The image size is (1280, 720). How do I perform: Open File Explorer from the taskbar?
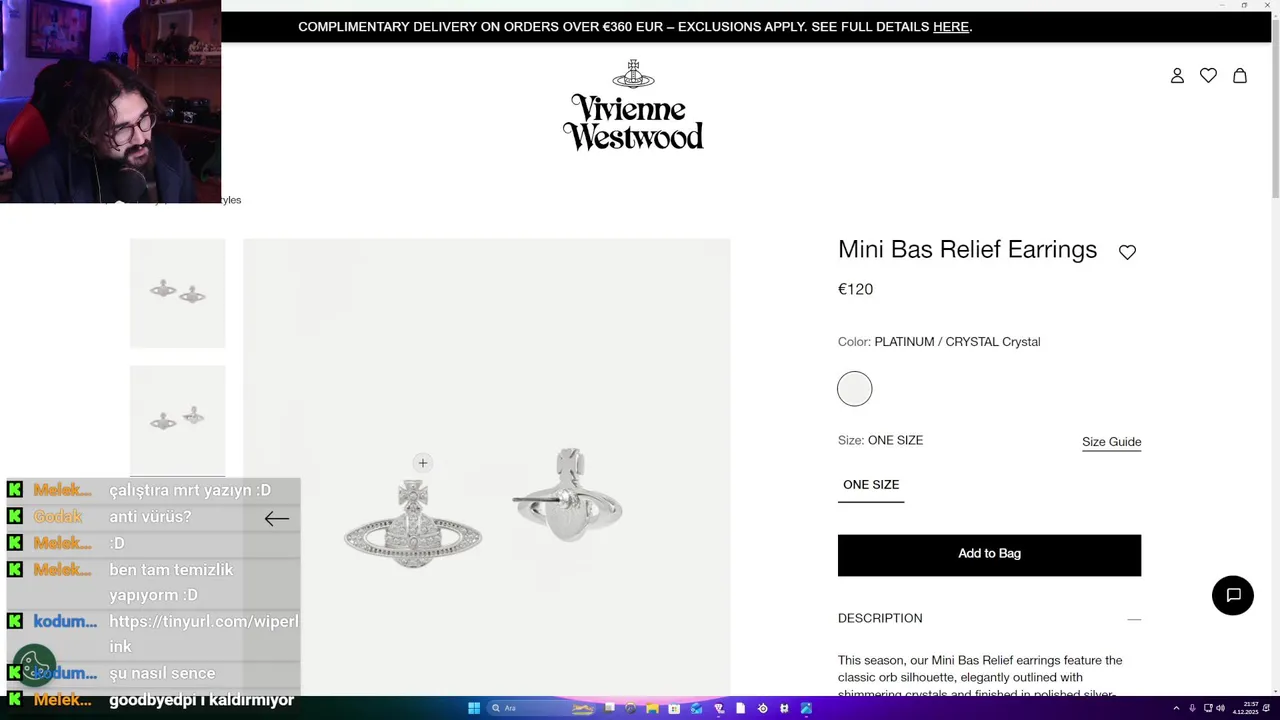[652, 708]
